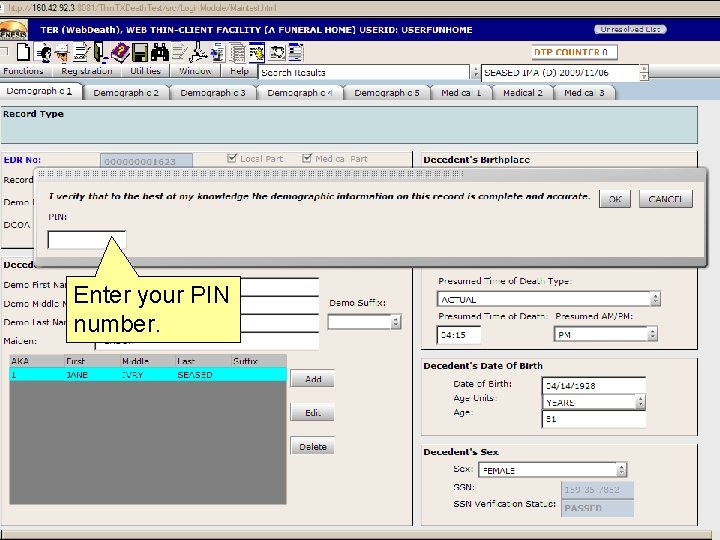Click the EDR No field
Image resolution: width=720 pixels, height=540 pixels.
pos(146,161)
